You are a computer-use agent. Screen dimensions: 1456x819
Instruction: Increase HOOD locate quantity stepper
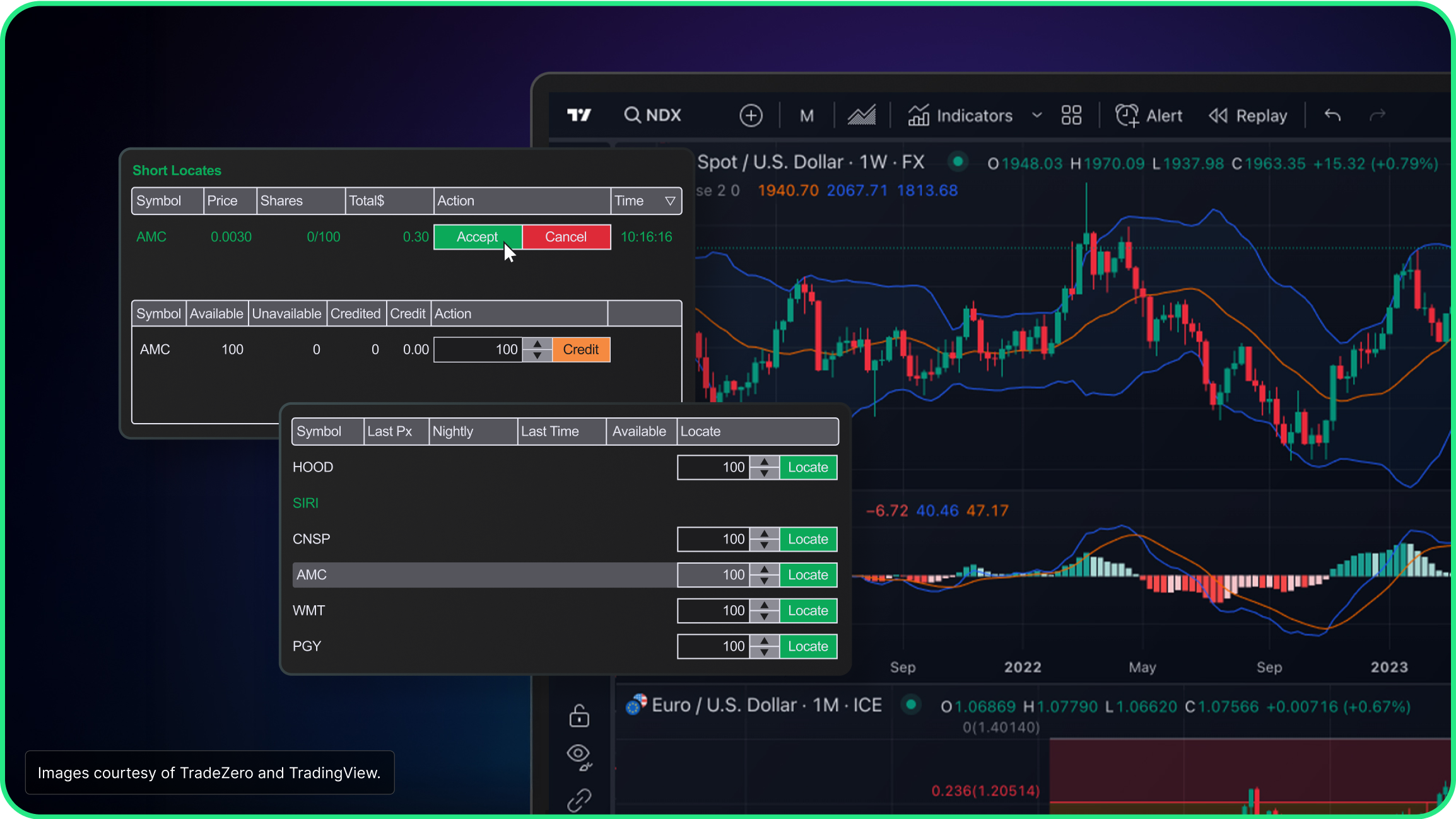pyautogui.click(x=765, y=462)
